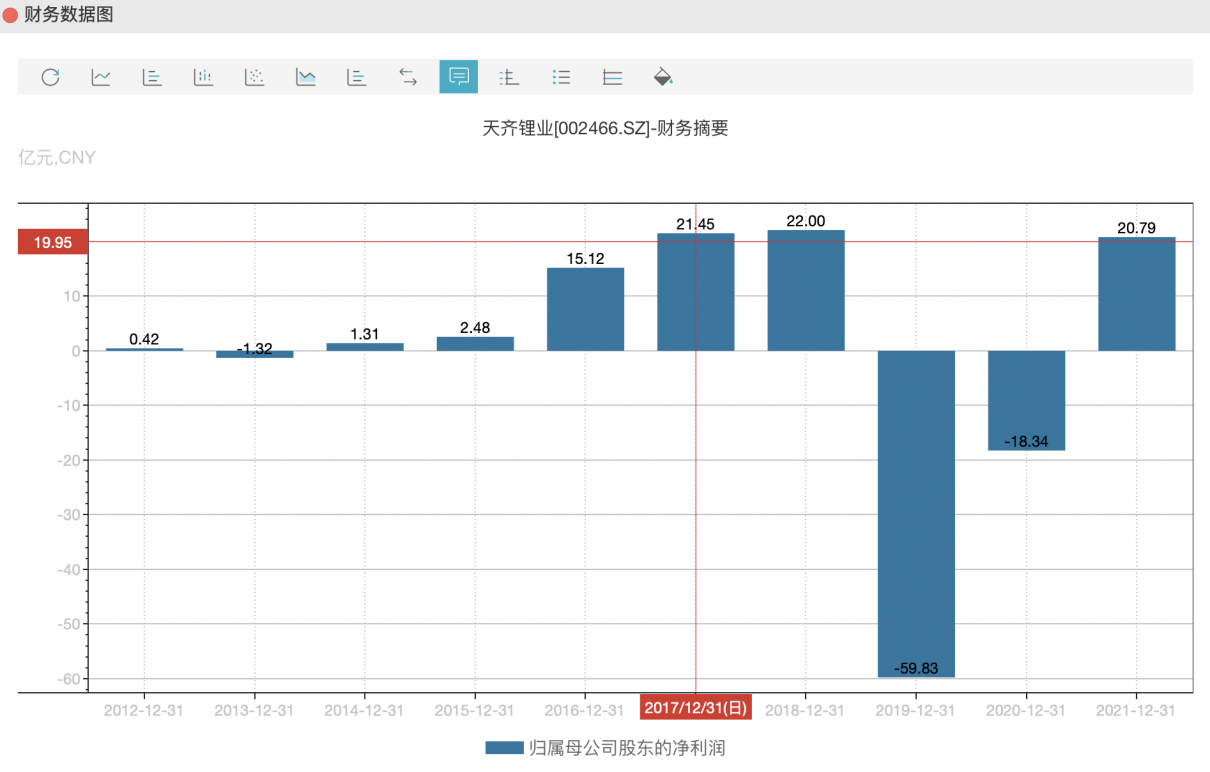This screenshot has height=772, width=1210.
Task: Click the chart title 天齐锂业[002466.SZ]-财务摘要
Action: pyautogui.click(x=605, y=129)
